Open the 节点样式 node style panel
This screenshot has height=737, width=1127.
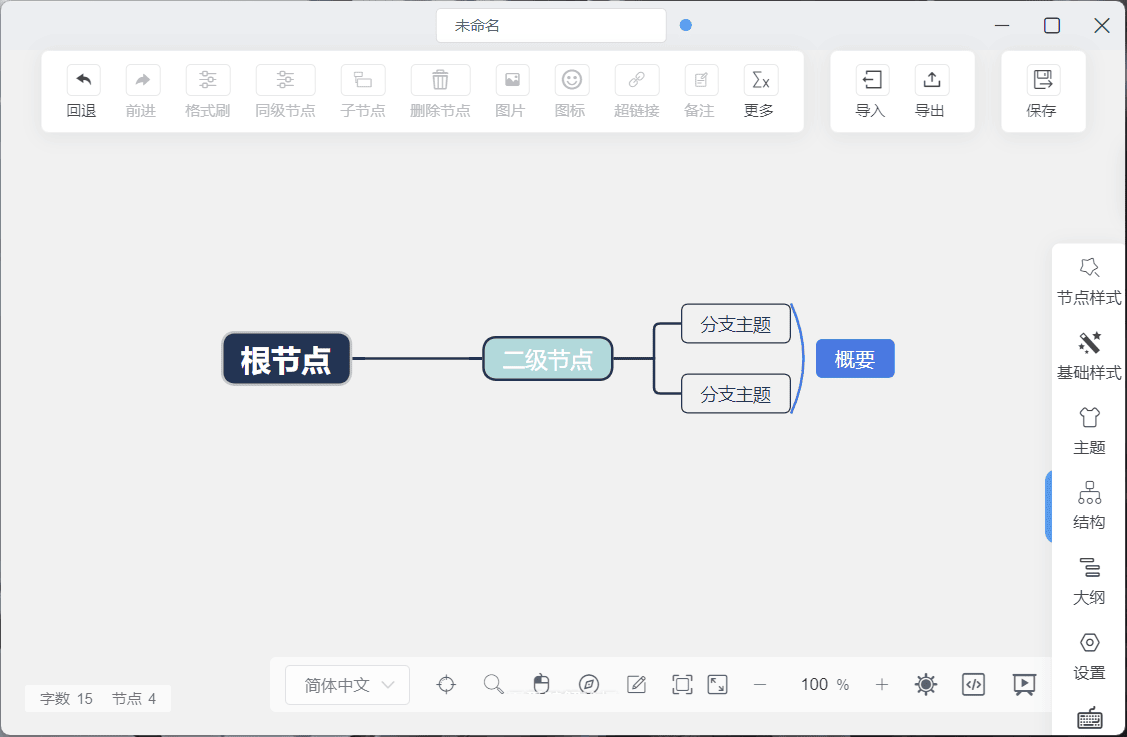(1089, 281)
